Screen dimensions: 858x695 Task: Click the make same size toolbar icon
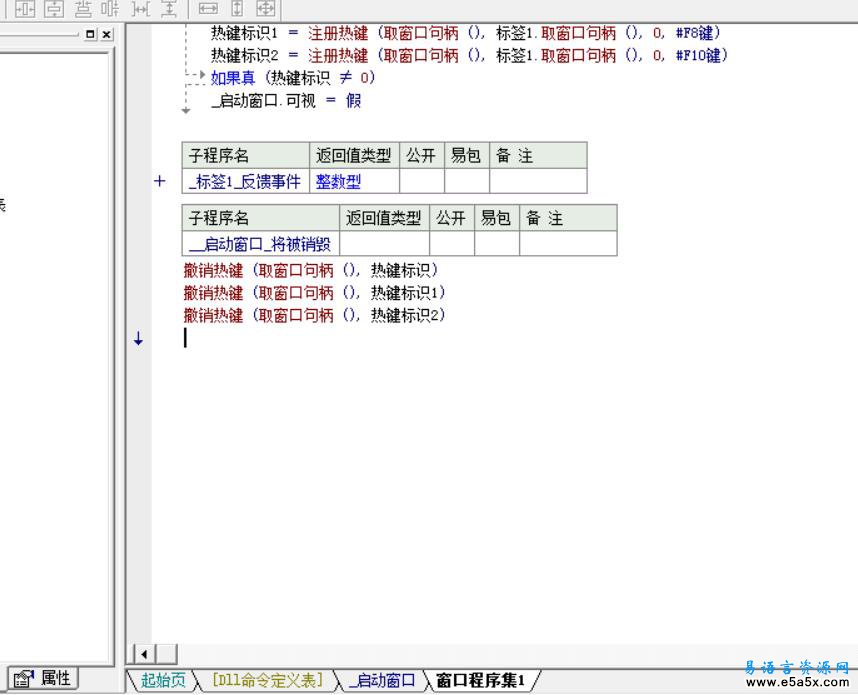pos(265,8)
